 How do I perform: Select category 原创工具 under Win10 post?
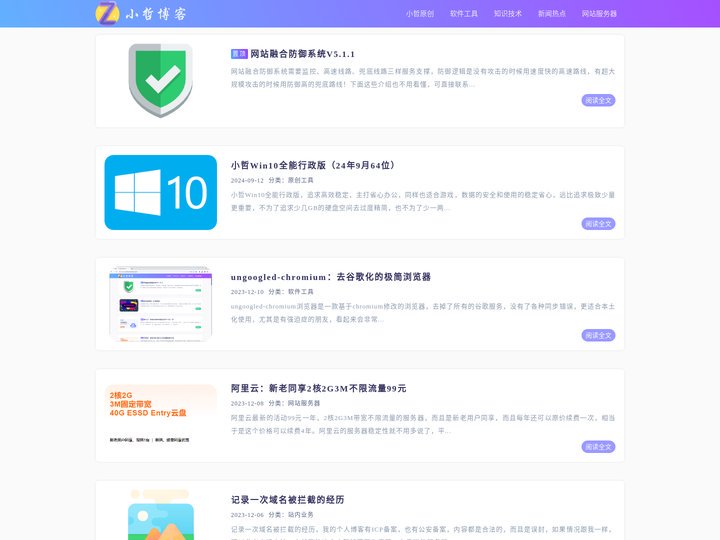pos(300,180)
